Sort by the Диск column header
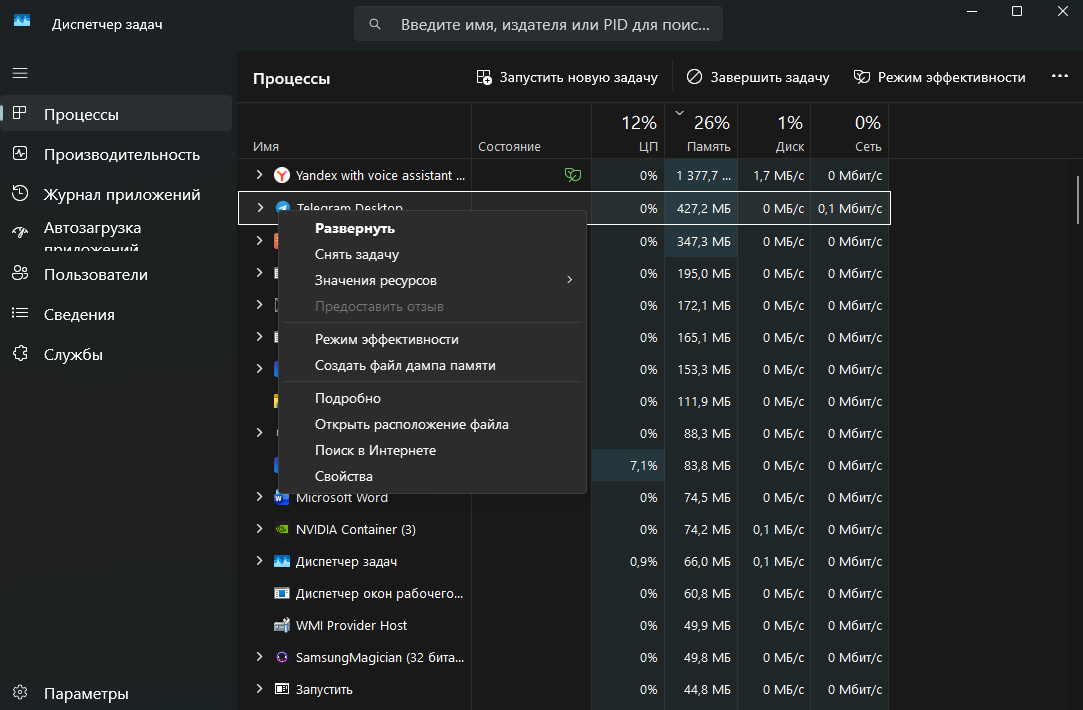 tap(774, 131)
